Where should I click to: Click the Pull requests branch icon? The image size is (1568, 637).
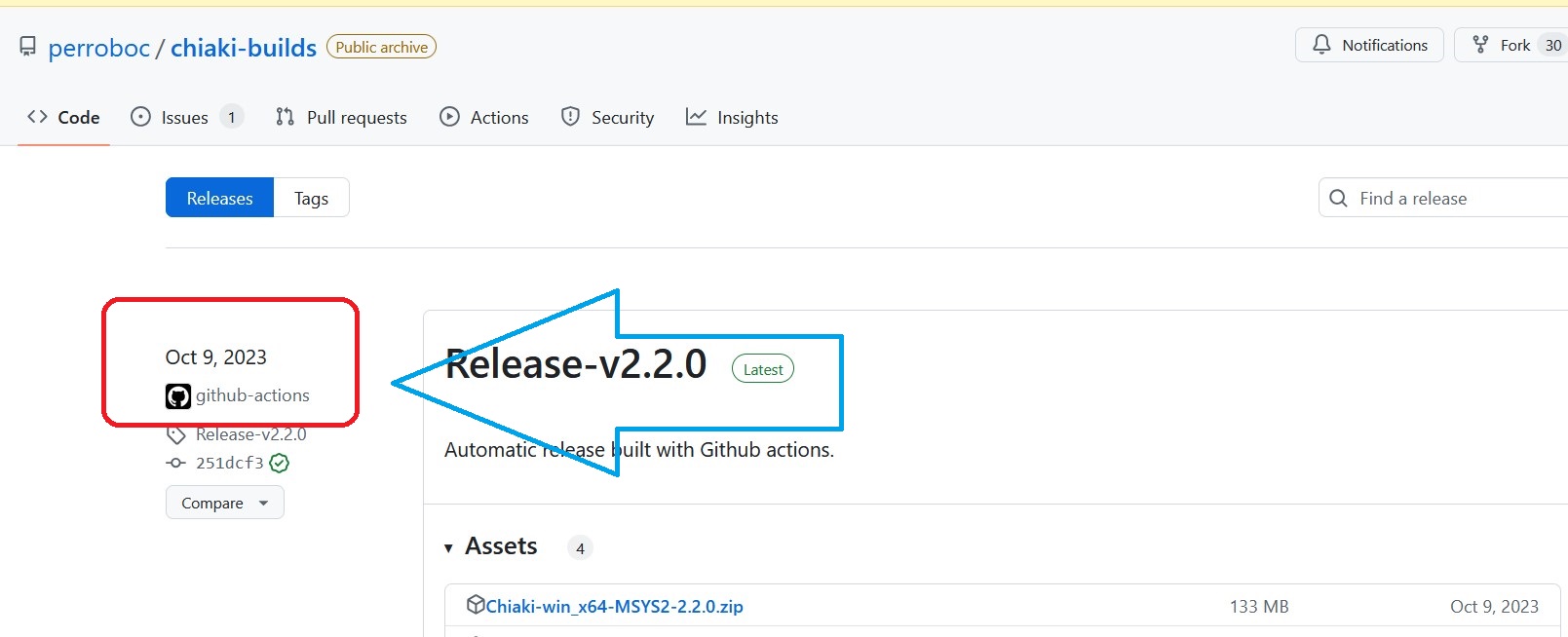click(x=285, y=117)
